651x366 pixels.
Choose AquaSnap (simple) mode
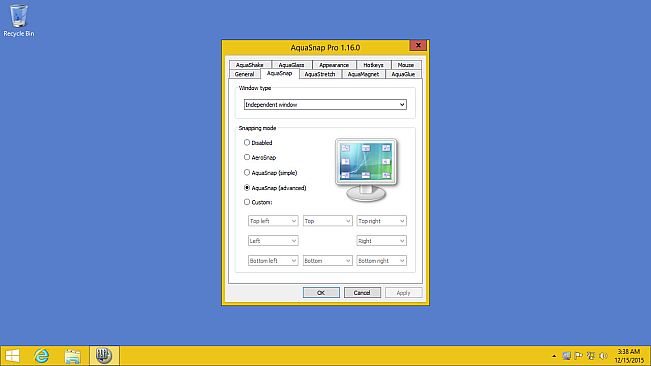(271, 173)
